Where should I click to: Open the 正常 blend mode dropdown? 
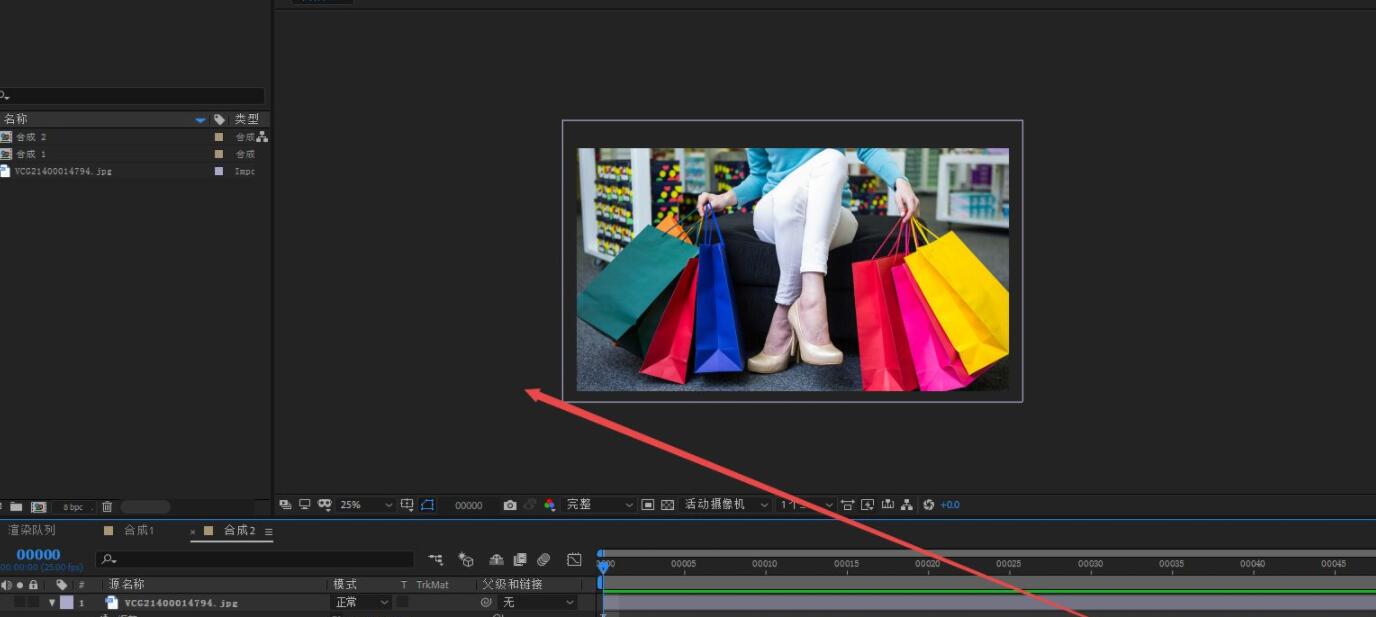(365, 602)
